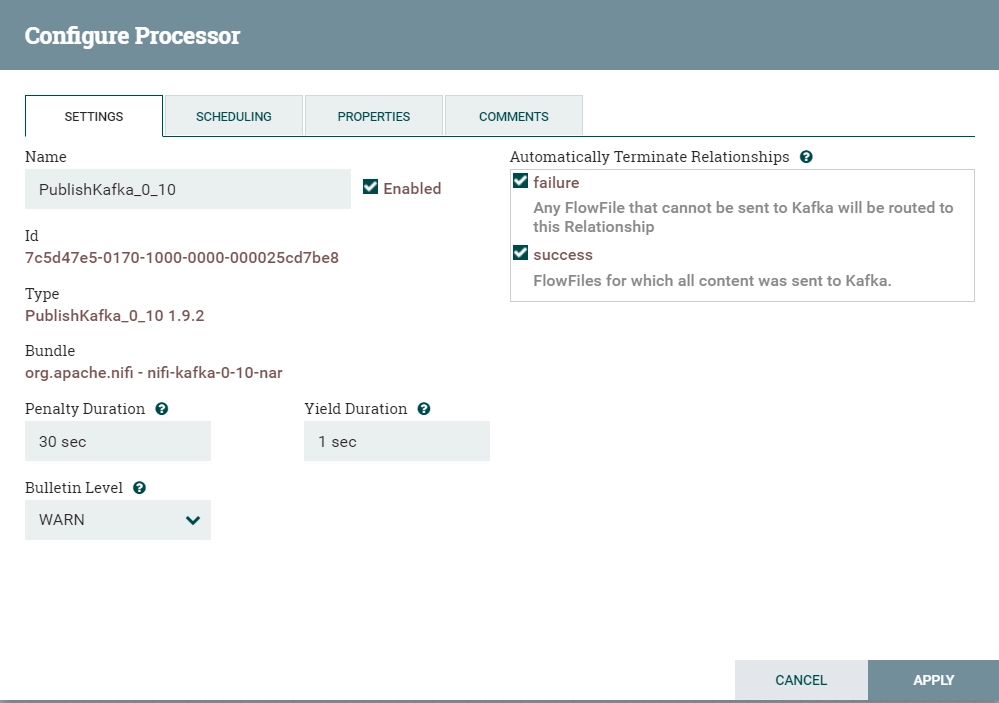Click help icon beside Bulletin Level
999x703 pixels.
(140, 488)
